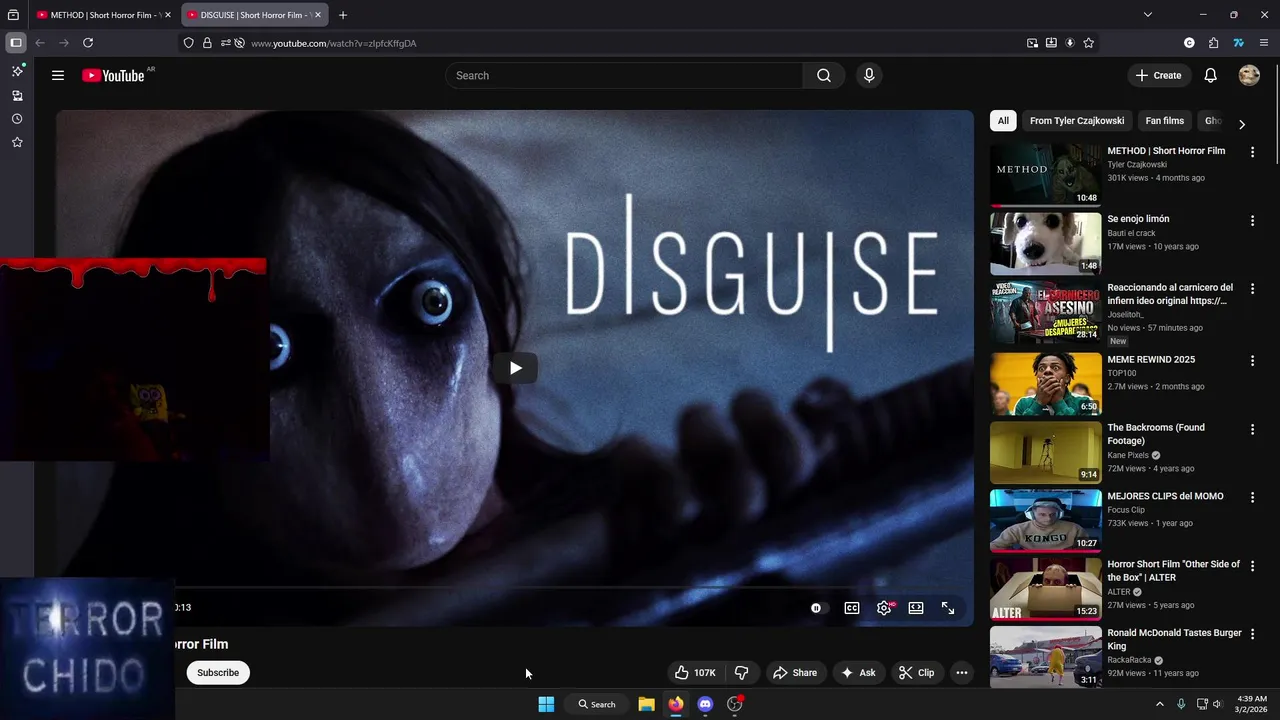Screen dimensions: 1280x720
Task: Open options for Ronald McDonald Tastes Burger King
Action: (1252, 635)
